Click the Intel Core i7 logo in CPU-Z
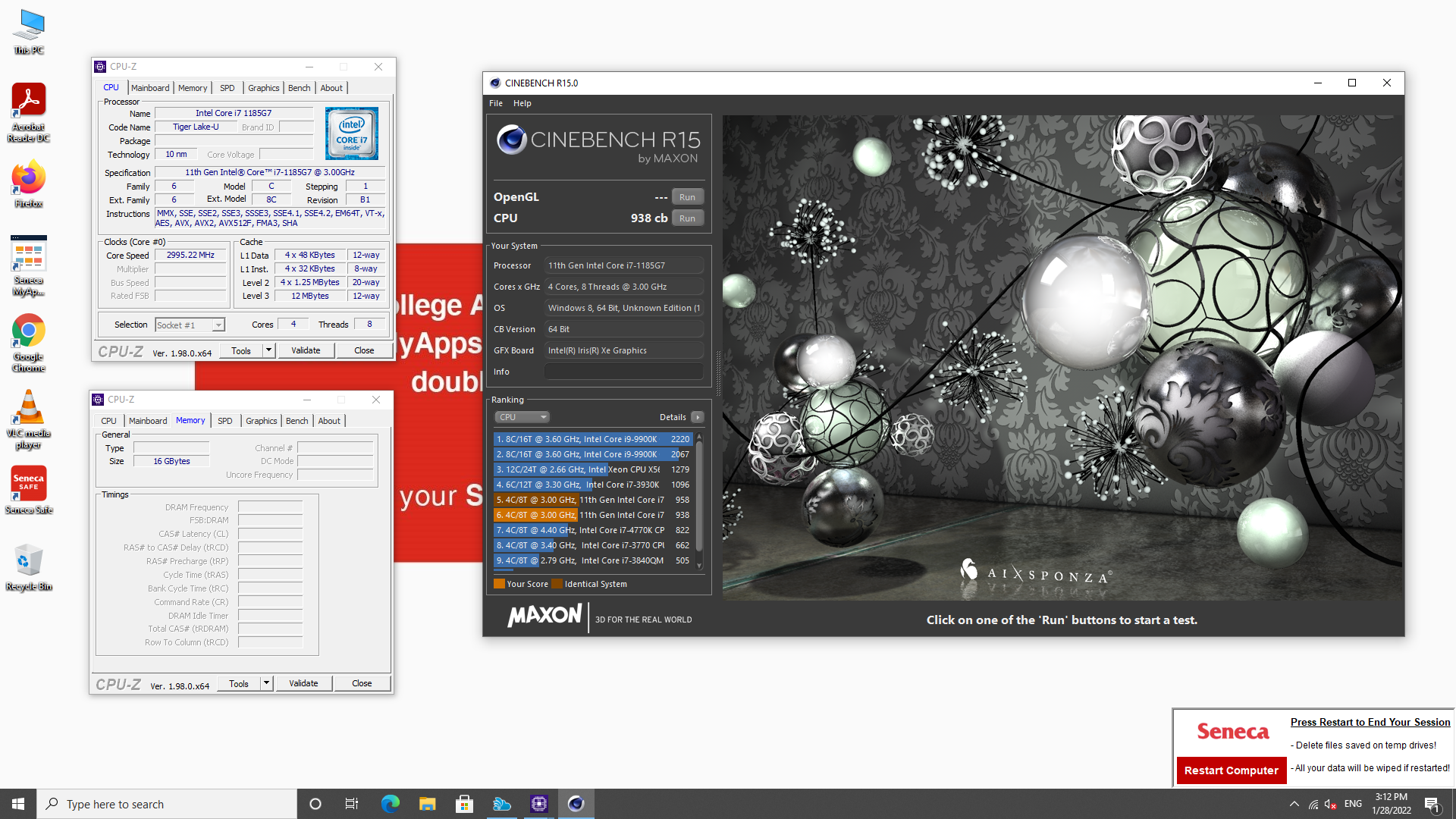Image resolution: width=1456 pixels, height=819 pixels. (351, 133)
